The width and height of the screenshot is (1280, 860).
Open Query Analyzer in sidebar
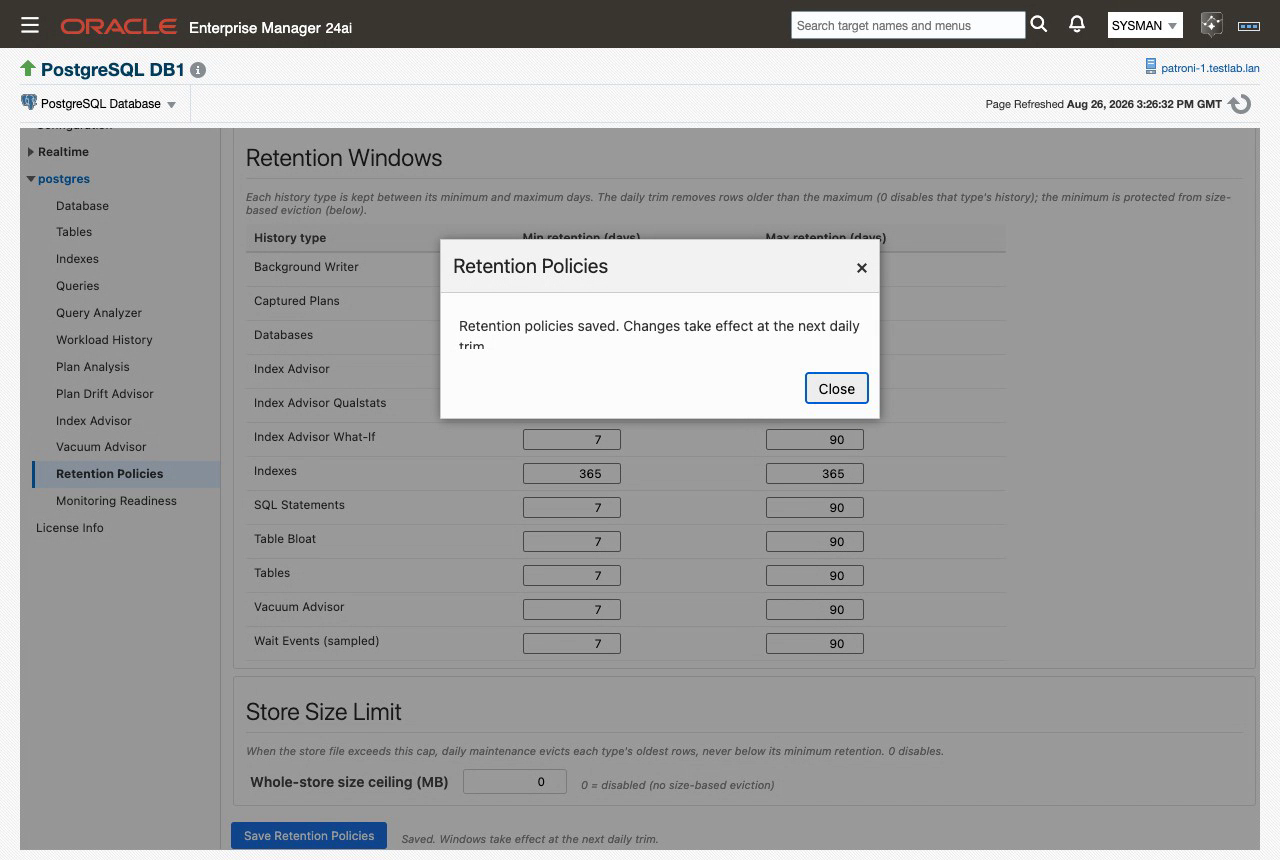(99, 313)
